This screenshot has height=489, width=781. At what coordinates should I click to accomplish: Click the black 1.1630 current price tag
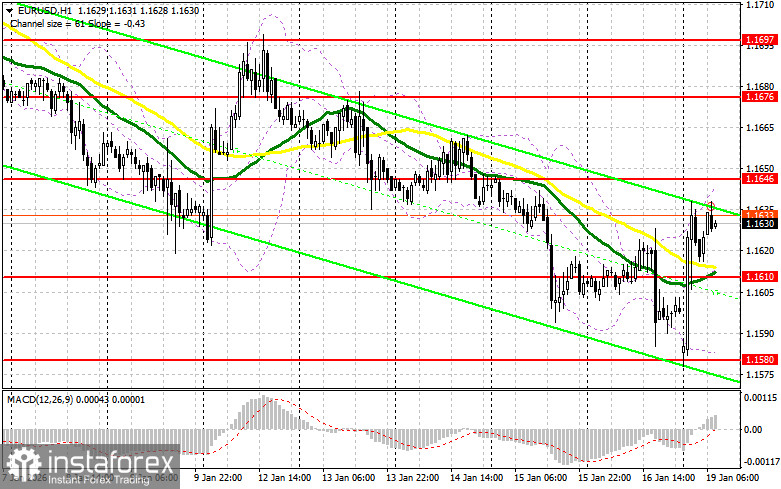pos(759,224)
